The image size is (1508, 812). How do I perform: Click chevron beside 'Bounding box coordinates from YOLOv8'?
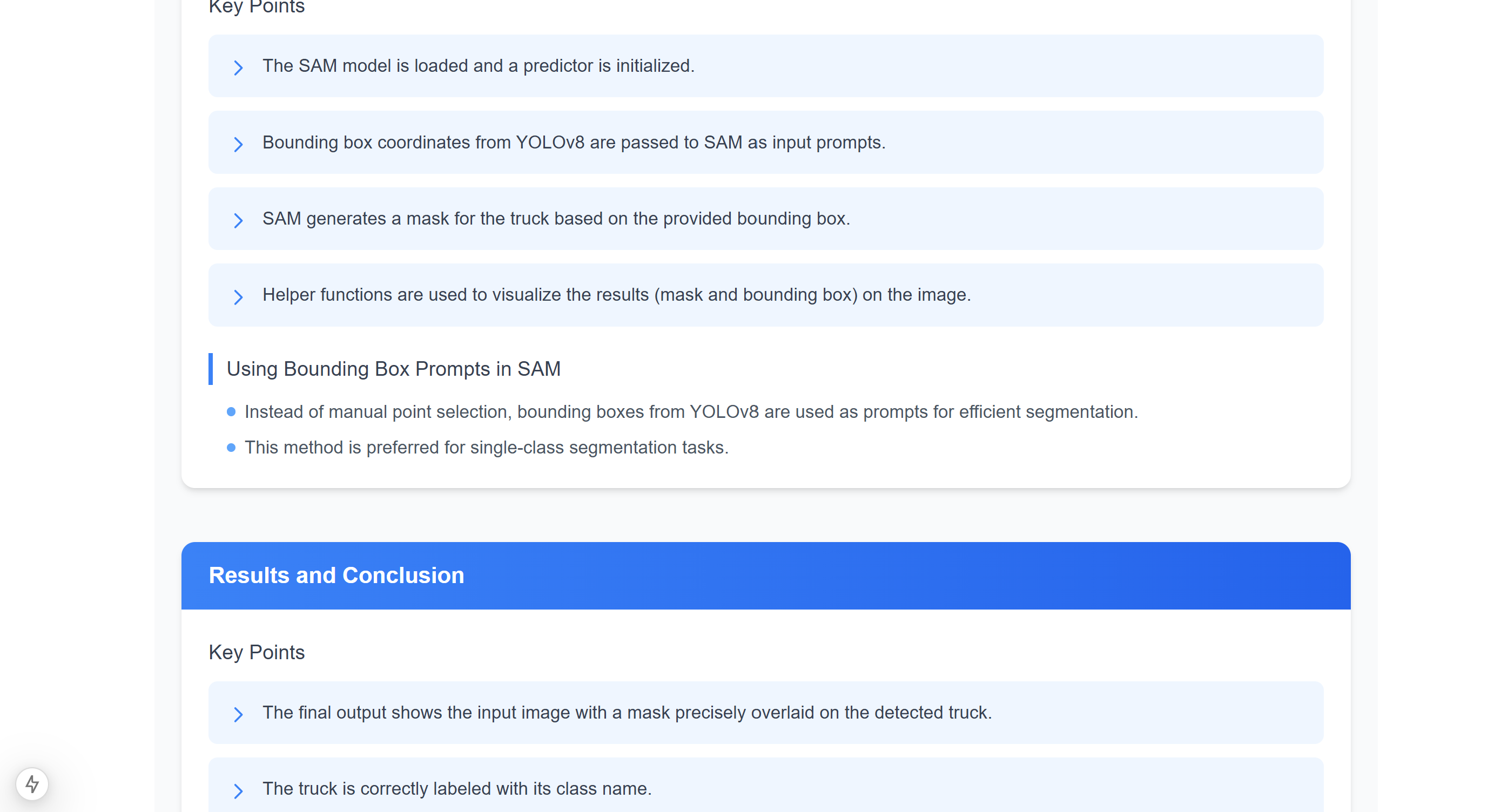coord(238,144)
